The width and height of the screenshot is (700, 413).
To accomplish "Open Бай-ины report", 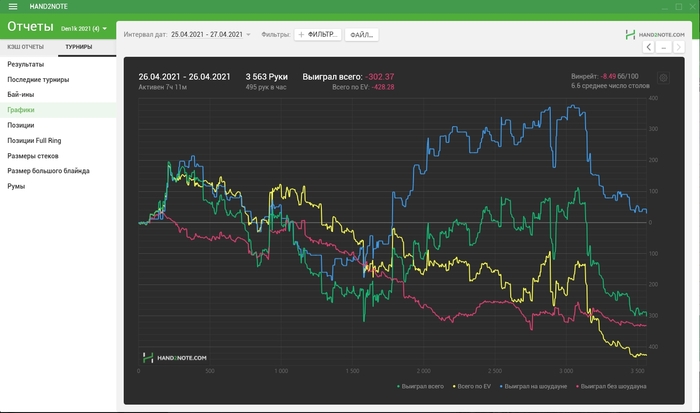I will pos(58,95).
